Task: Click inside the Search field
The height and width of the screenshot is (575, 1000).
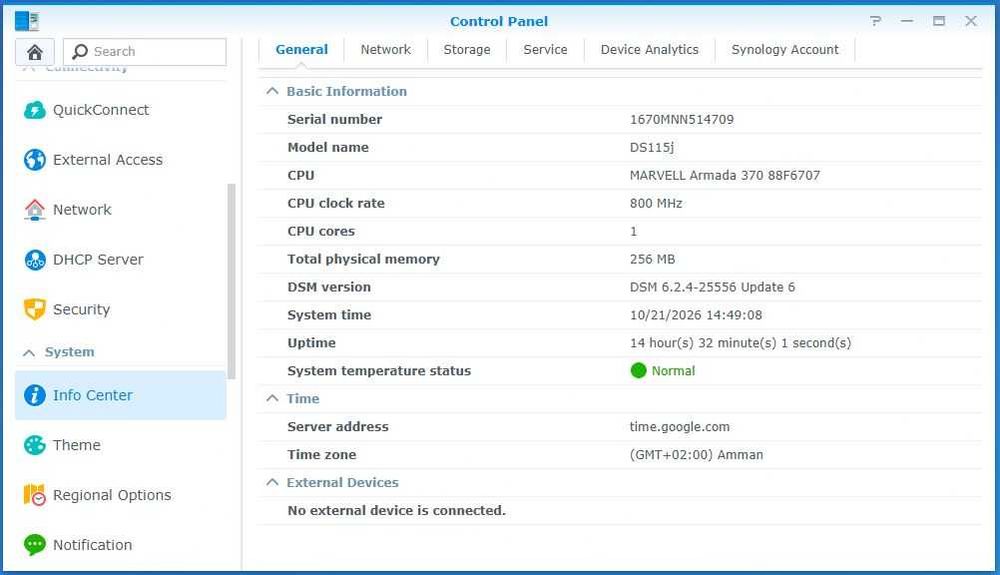Action: 145,52
